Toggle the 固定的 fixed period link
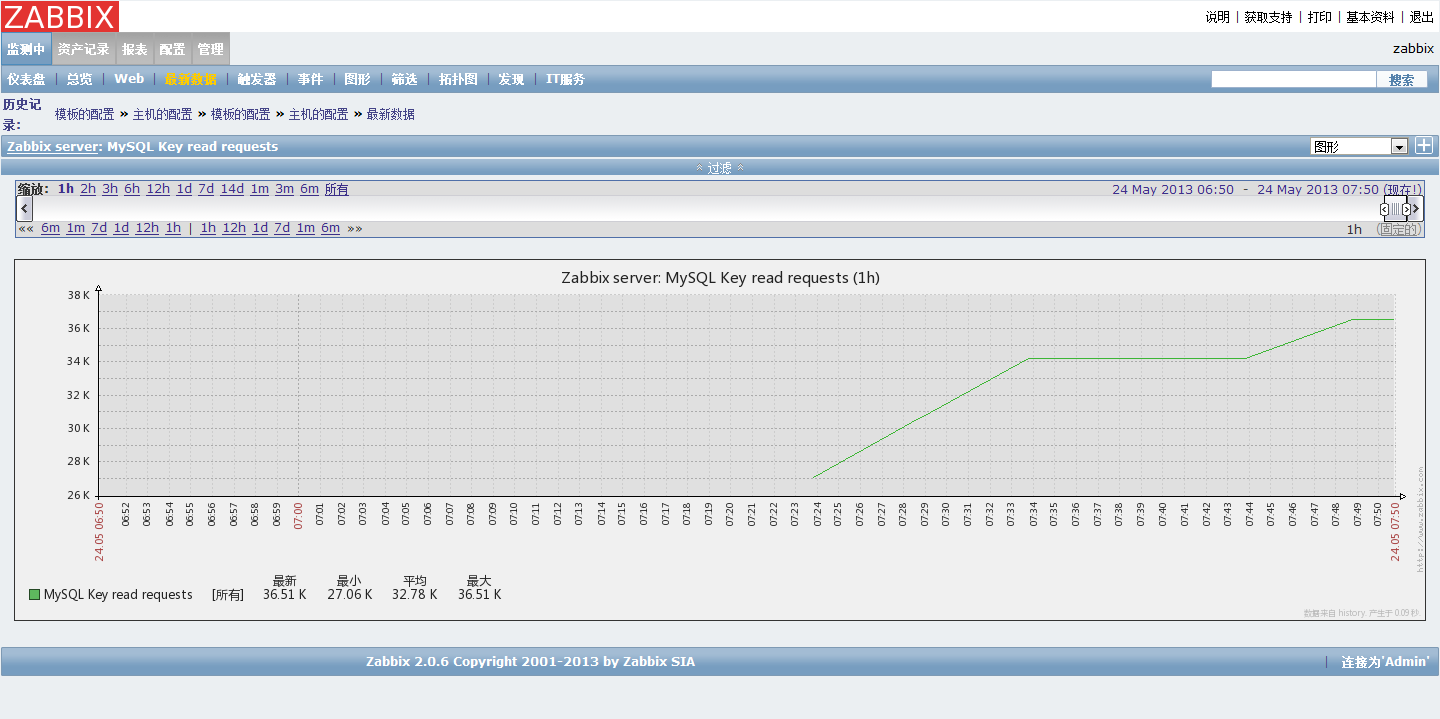The width and height of the screenshot is (1440, 719). 1398,229
